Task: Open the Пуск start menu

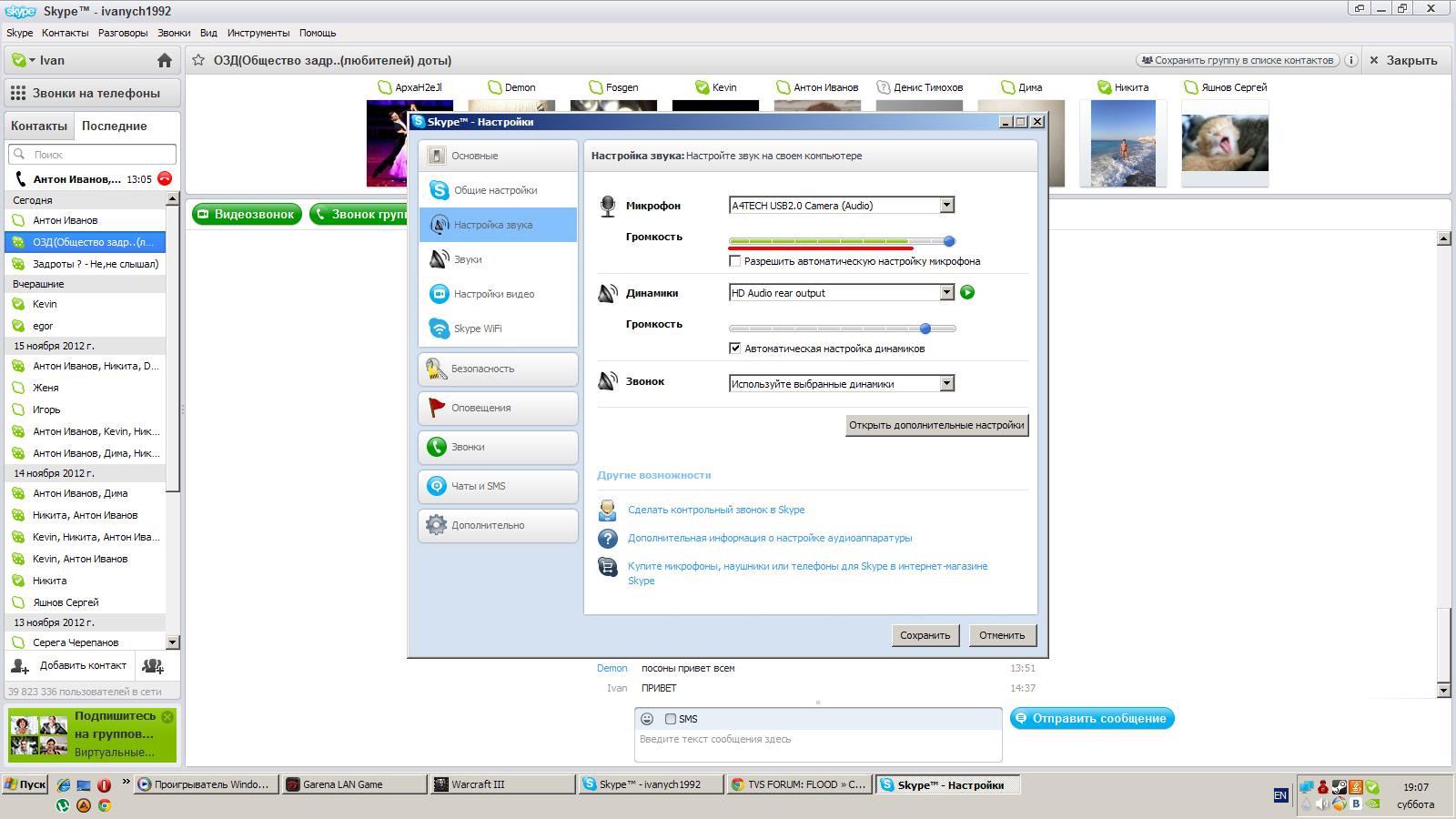Action: coord(25,784)
